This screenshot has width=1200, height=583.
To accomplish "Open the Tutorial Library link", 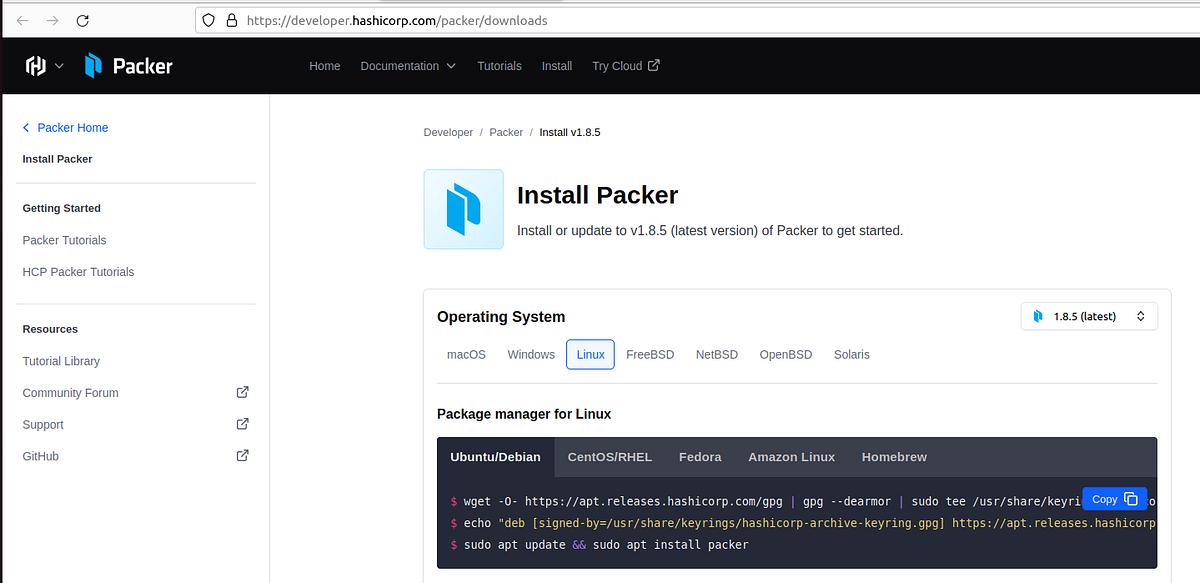I will pos(62,360).
